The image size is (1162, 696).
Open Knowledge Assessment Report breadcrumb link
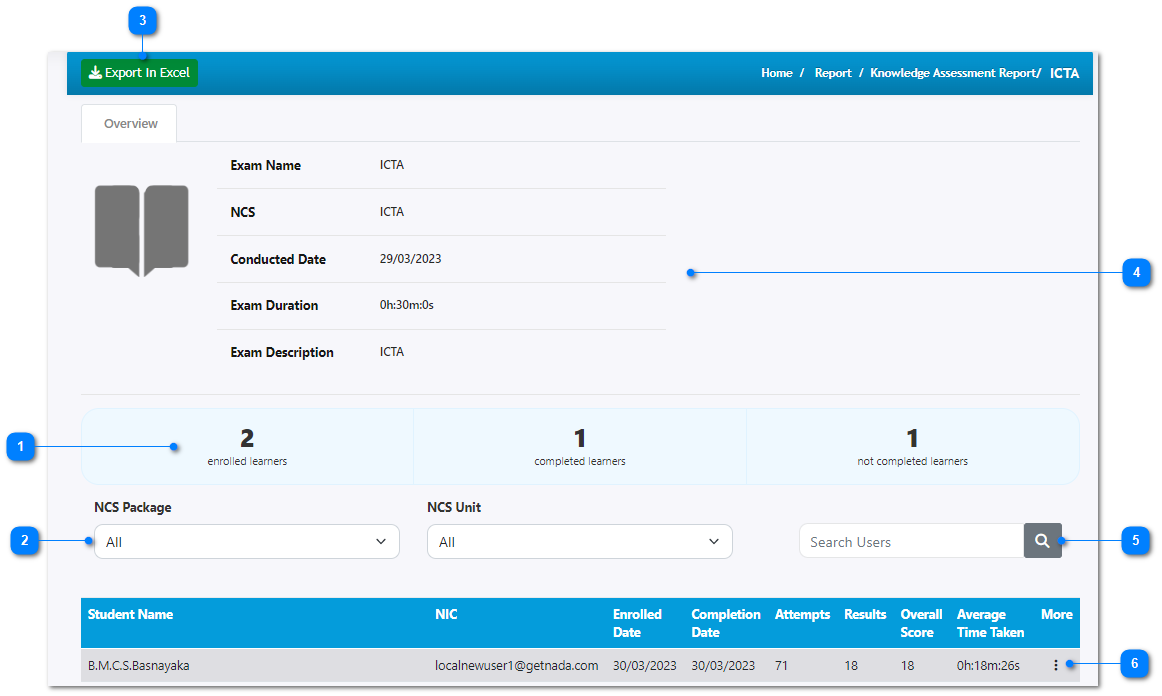pos(953,73)
